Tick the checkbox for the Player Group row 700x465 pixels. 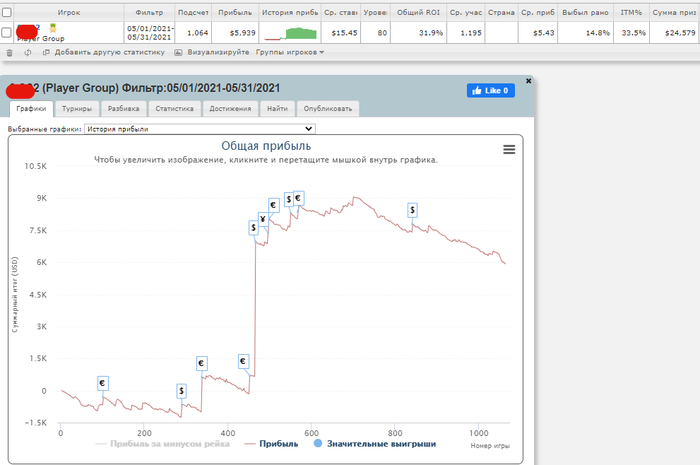(x=6, y=33)
